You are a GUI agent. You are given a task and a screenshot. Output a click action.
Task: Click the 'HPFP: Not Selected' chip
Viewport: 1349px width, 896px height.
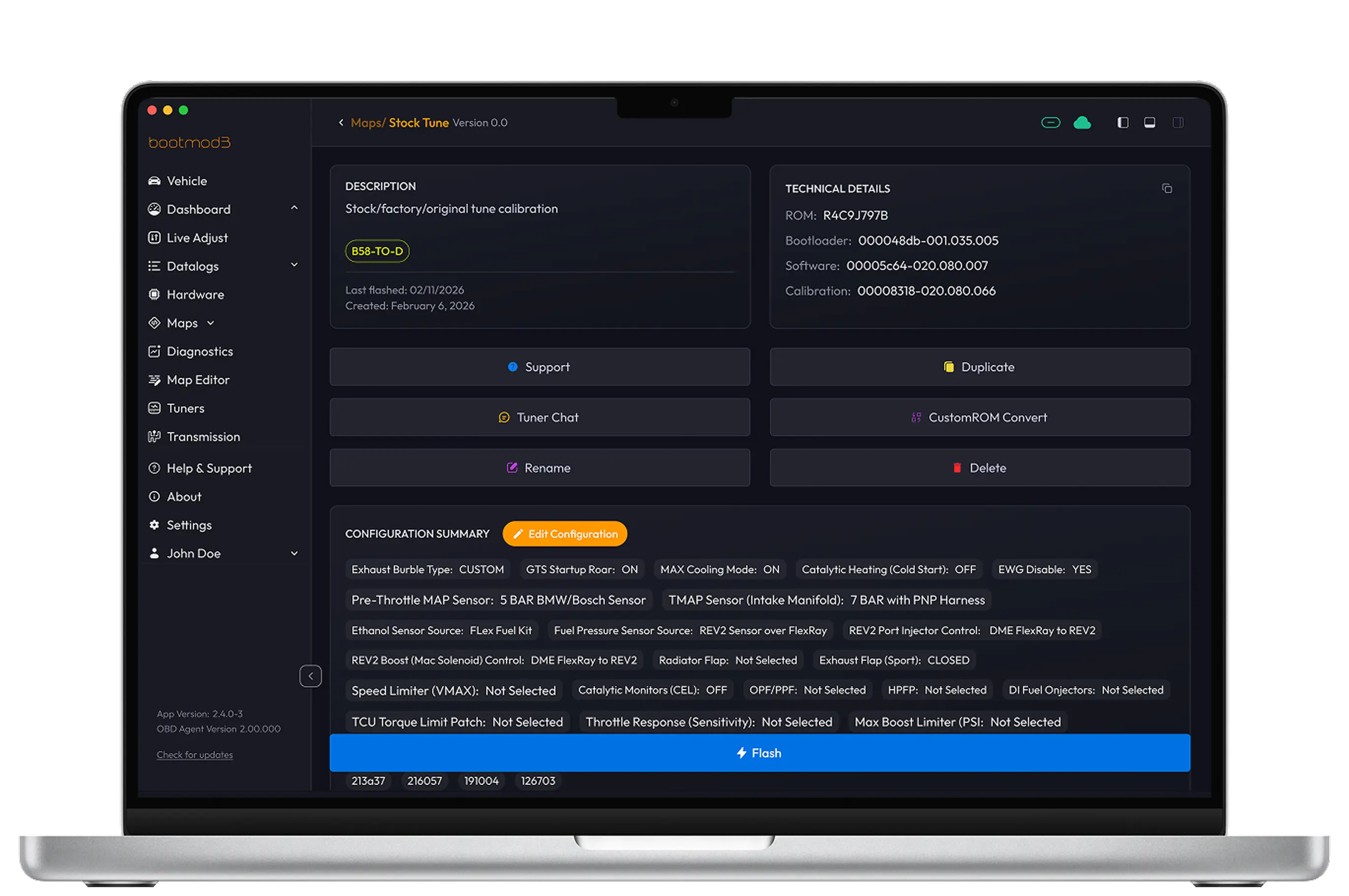pyautogui.click(x=937, y=690)
